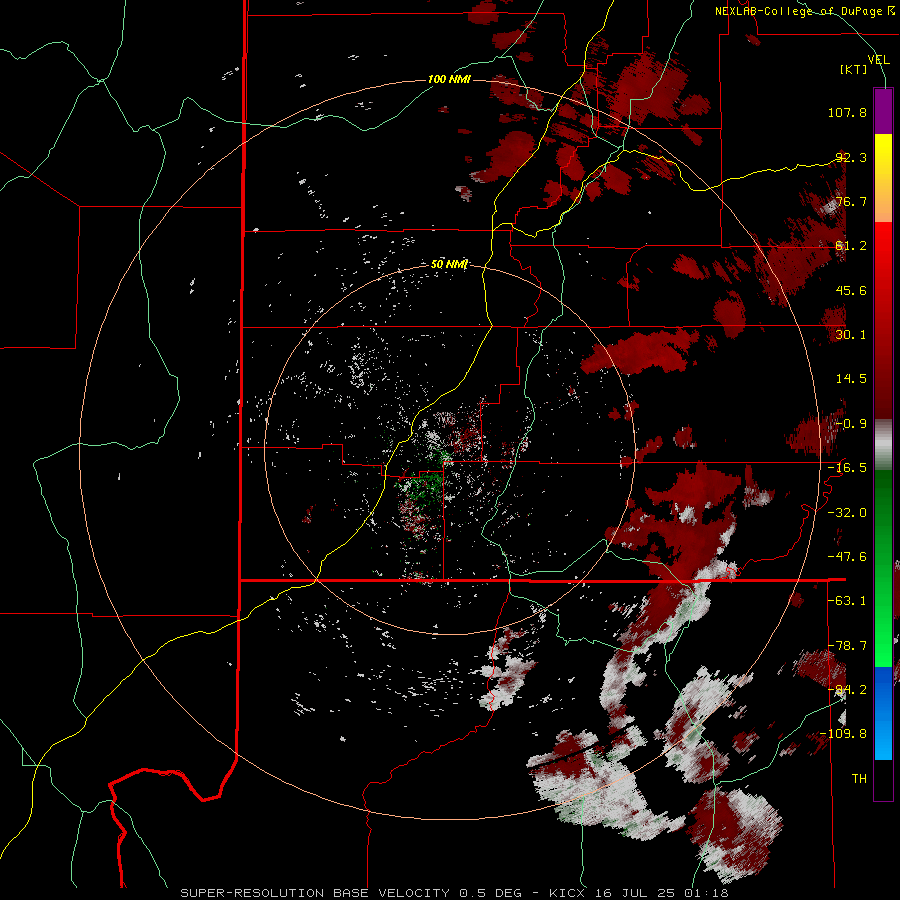
Task: Click the [KT] units label
Action: (x=854, y=69)
